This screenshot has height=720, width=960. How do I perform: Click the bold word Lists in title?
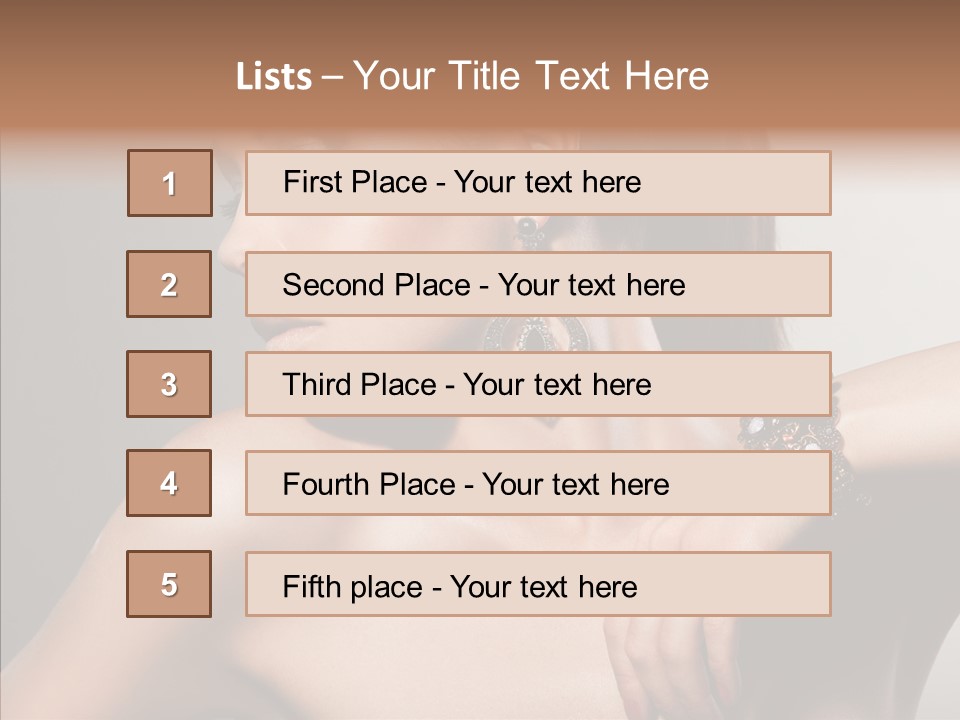(274, 77)
